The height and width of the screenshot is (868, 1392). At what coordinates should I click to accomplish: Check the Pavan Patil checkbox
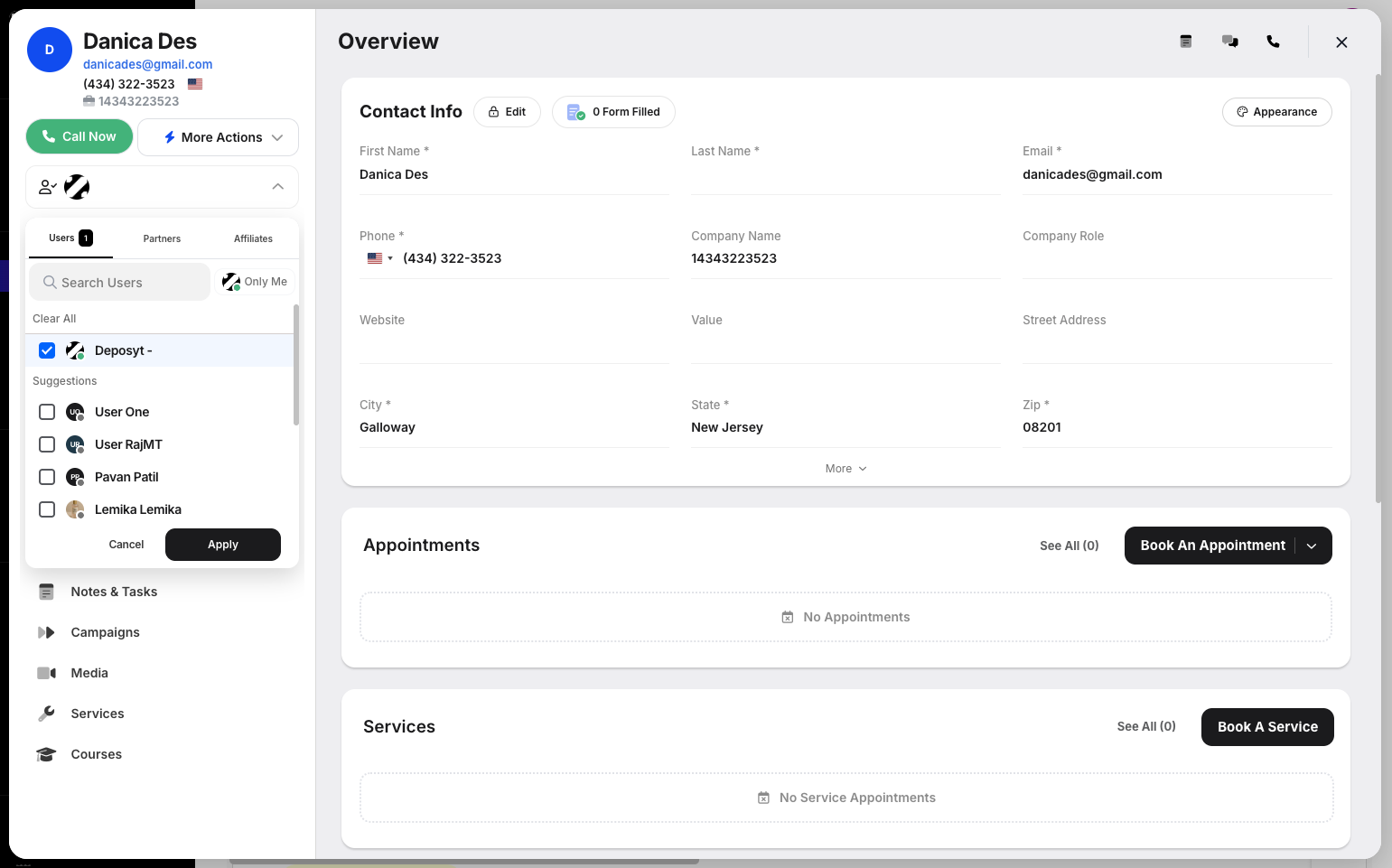pyautogui.click(x=47, y=477)
